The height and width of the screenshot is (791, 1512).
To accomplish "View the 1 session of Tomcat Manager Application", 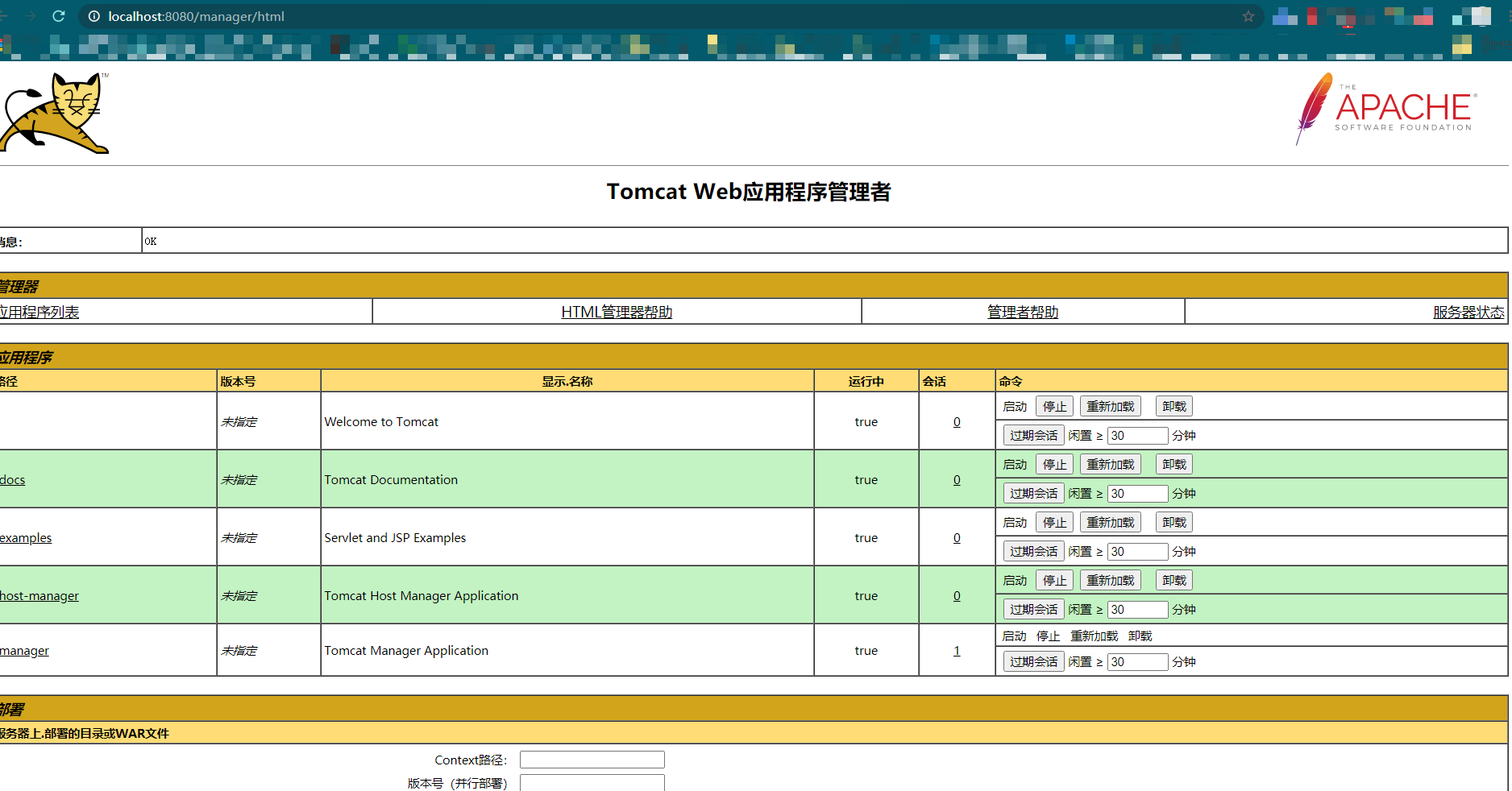I will click(957, 650).
